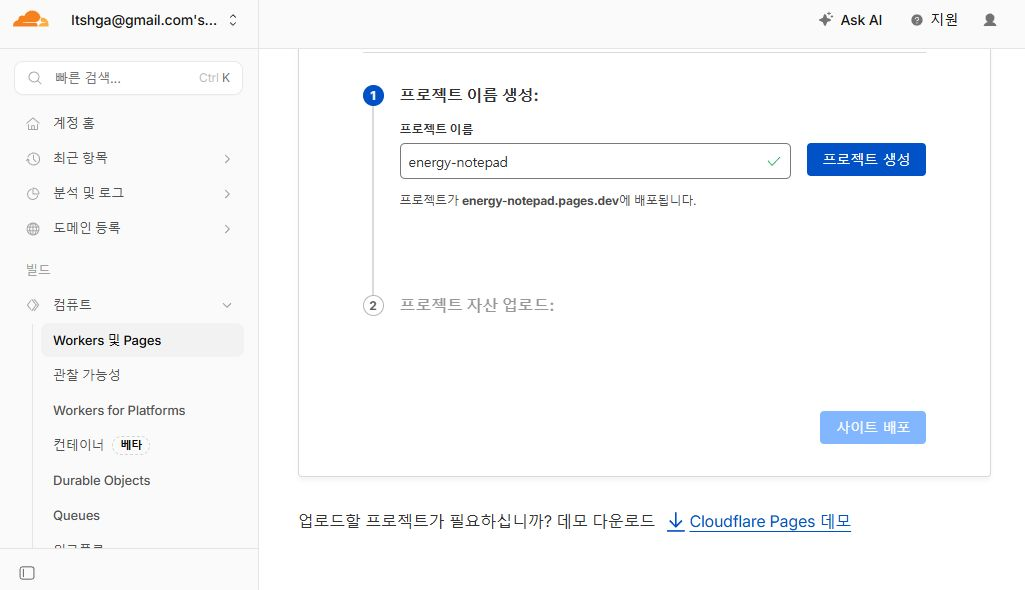1025x590 pixels.
Task: Click the 프로젝트 이름 input with energy-notepad
Action: tap(595, 161)
